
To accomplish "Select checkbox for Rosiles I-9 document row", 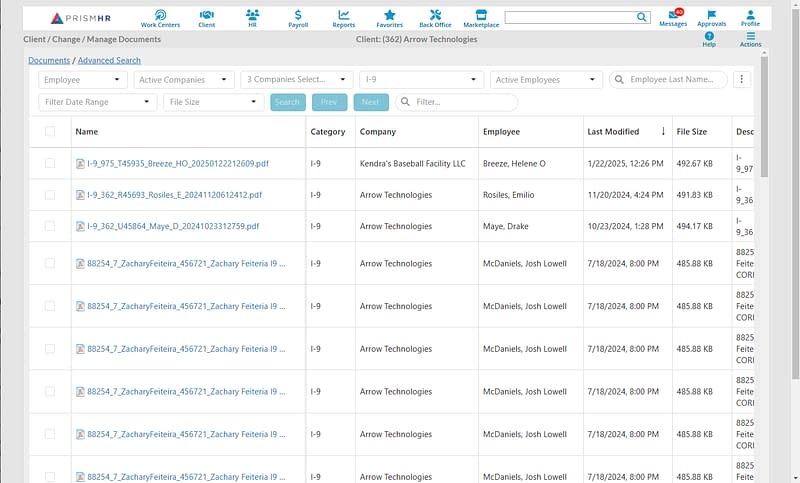I will pos(50,195).
